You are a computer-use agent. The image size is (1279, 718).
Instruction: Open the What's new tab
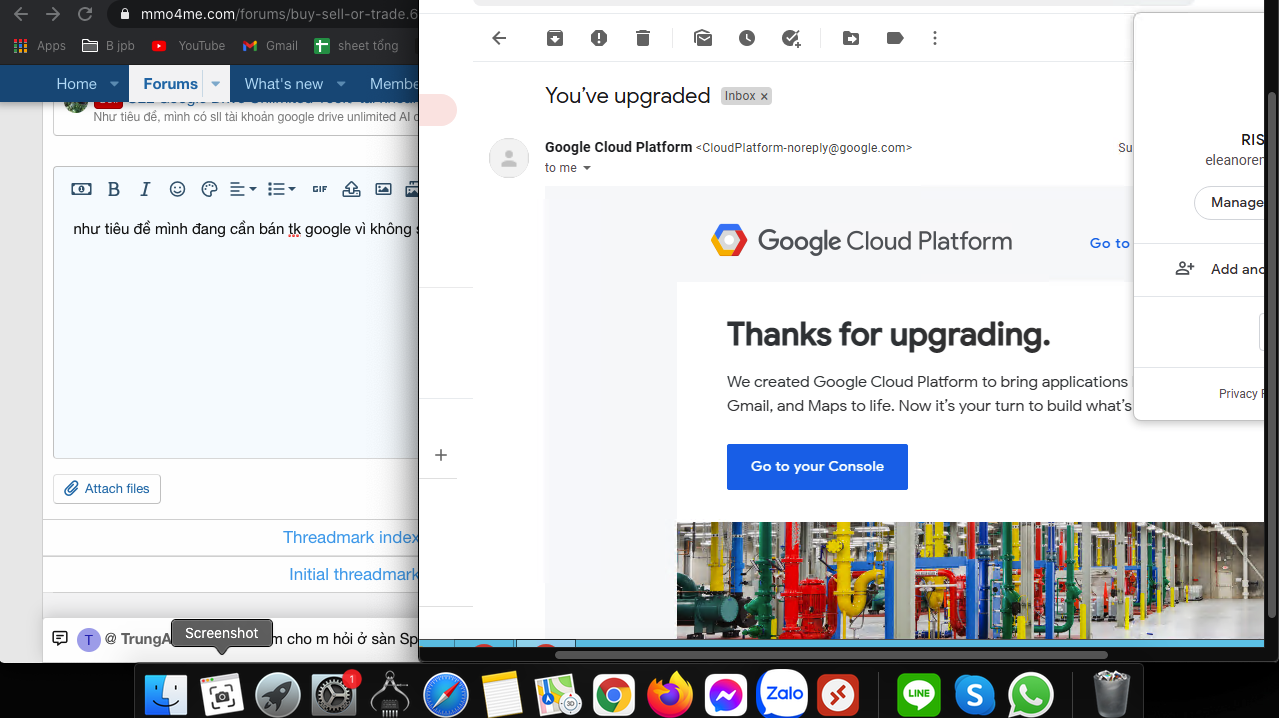pyautogui.click(x=284, y=84)
